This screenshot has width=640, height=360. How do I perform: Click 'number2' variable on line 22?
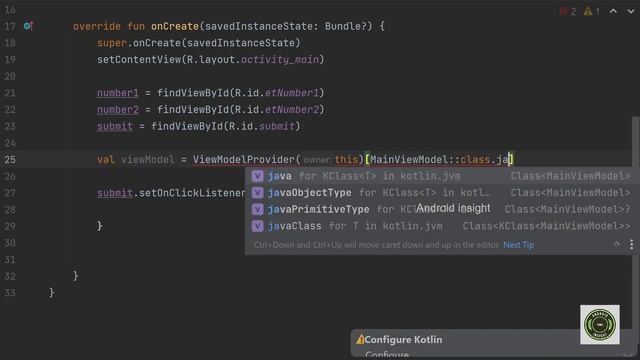118,110
